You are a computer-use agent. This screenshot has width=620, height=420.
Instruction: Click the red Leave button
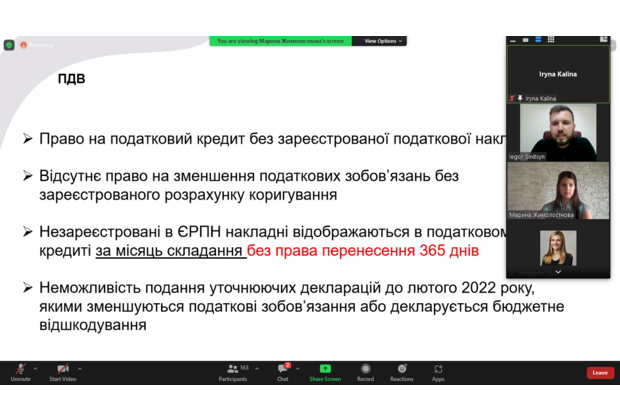[x=600, y=372]
